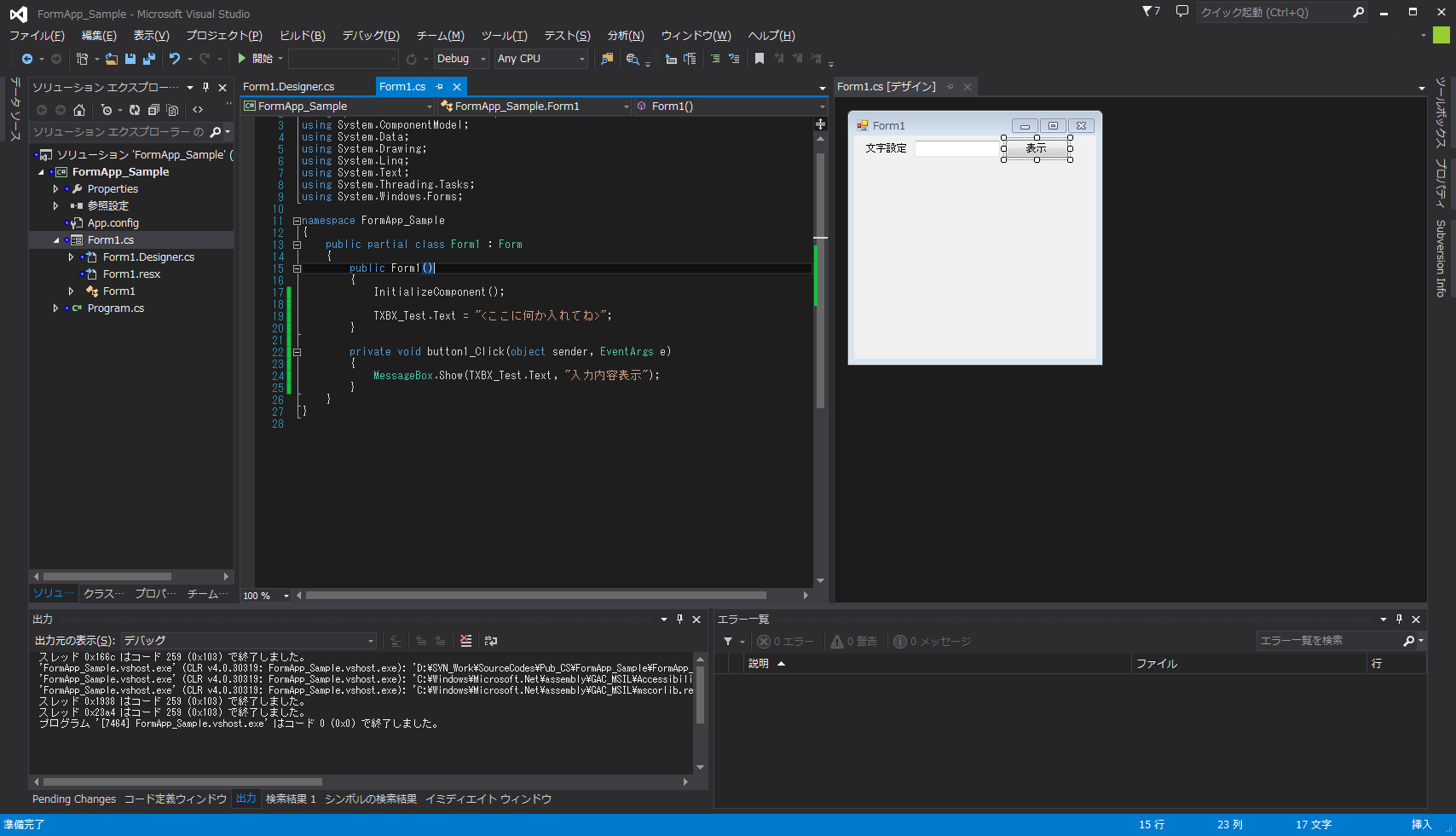Open output source デバッグ dropdown
Screen dimensions: 1456x836
tap(248, 641)
